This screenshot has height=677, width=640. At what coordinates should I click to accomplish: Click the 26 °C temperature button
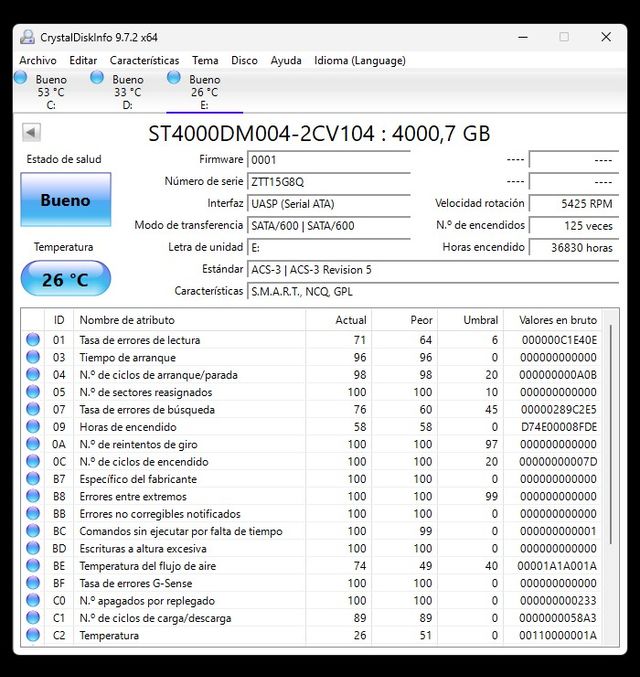point(66,279)
